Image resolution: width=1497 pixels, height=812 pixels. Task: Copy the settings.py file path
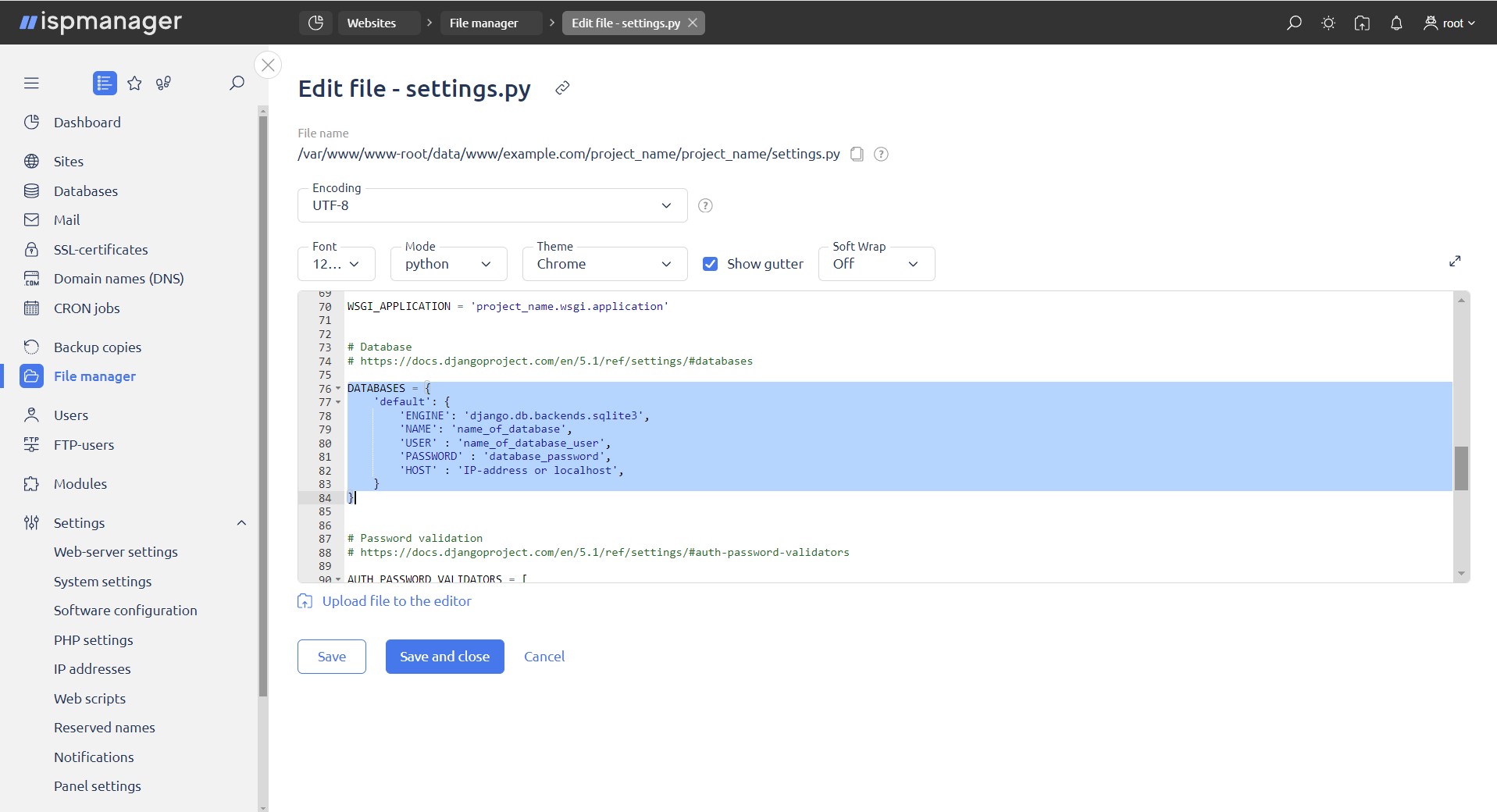[x=857, y=154]
